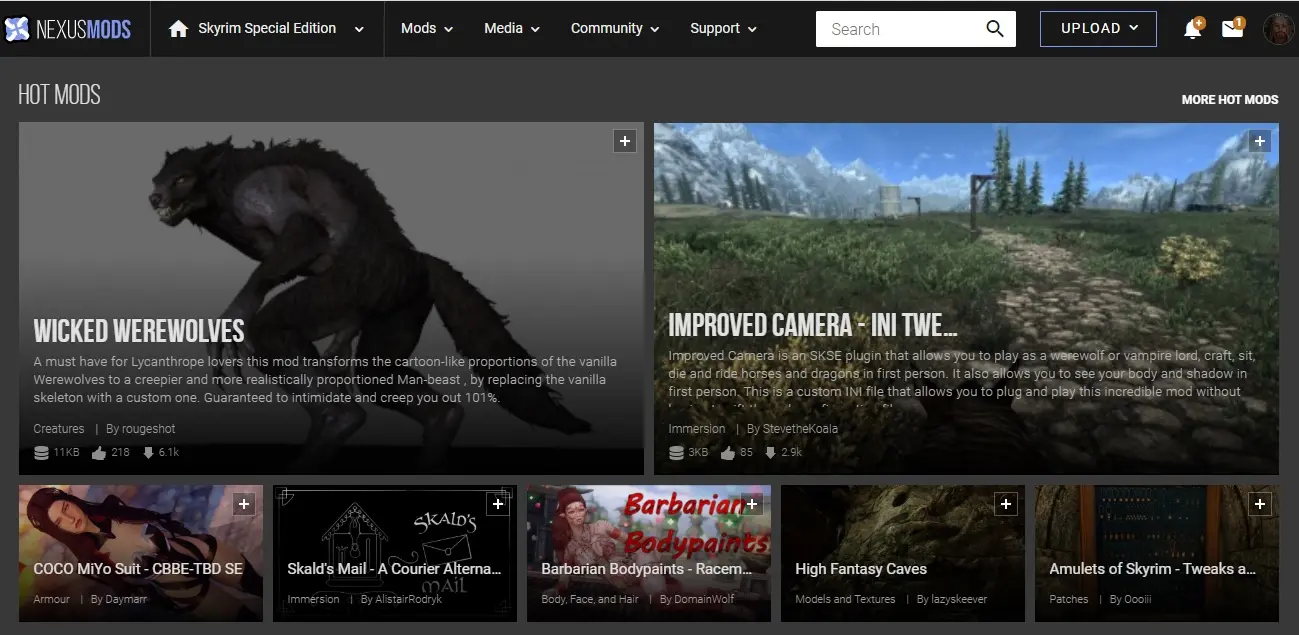Click the Immersion category on Skald's Mail card

pyautogui.click(x=314, y=600)
